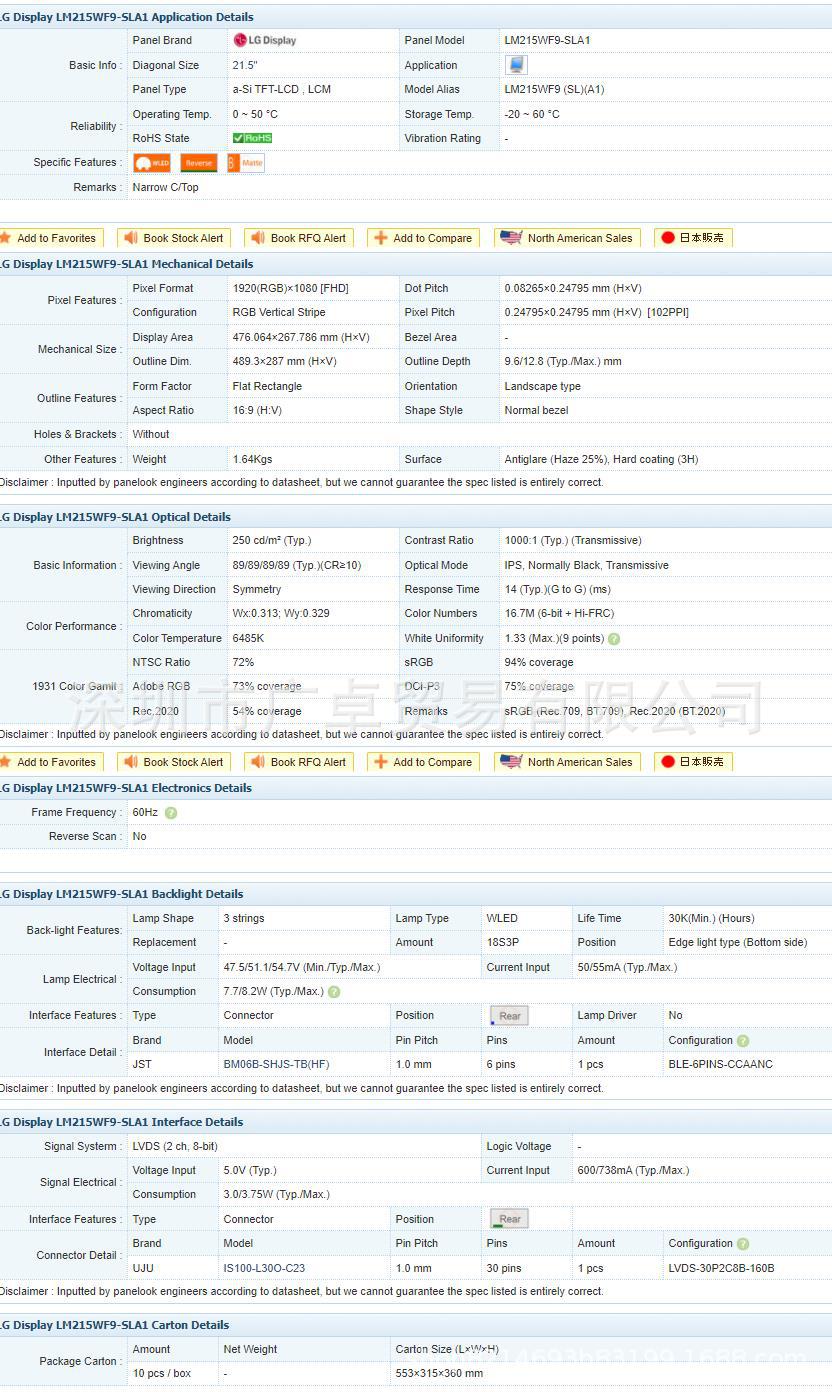This screenshot has width=832, height=1392.
Task: Click the Electronics Details section heading
Action: 126,788
